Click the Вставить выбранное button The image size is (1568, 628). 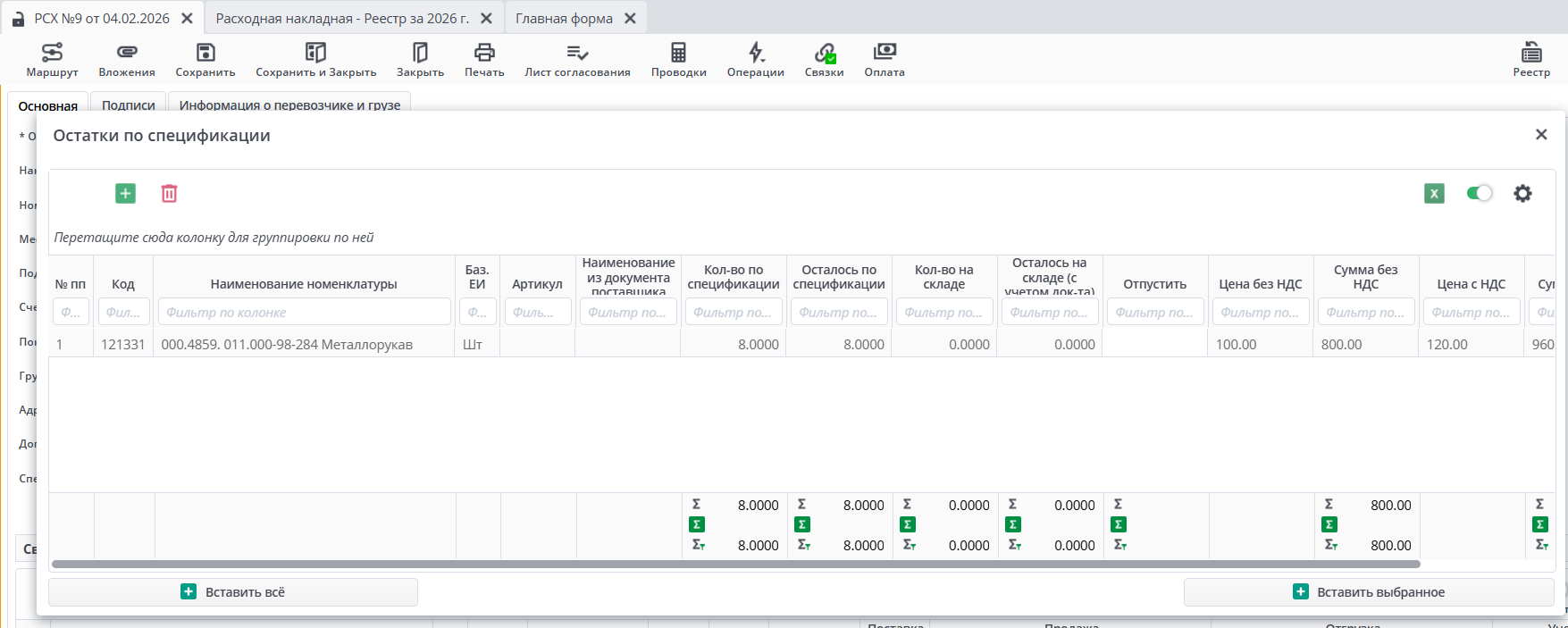click(1369, 592)
